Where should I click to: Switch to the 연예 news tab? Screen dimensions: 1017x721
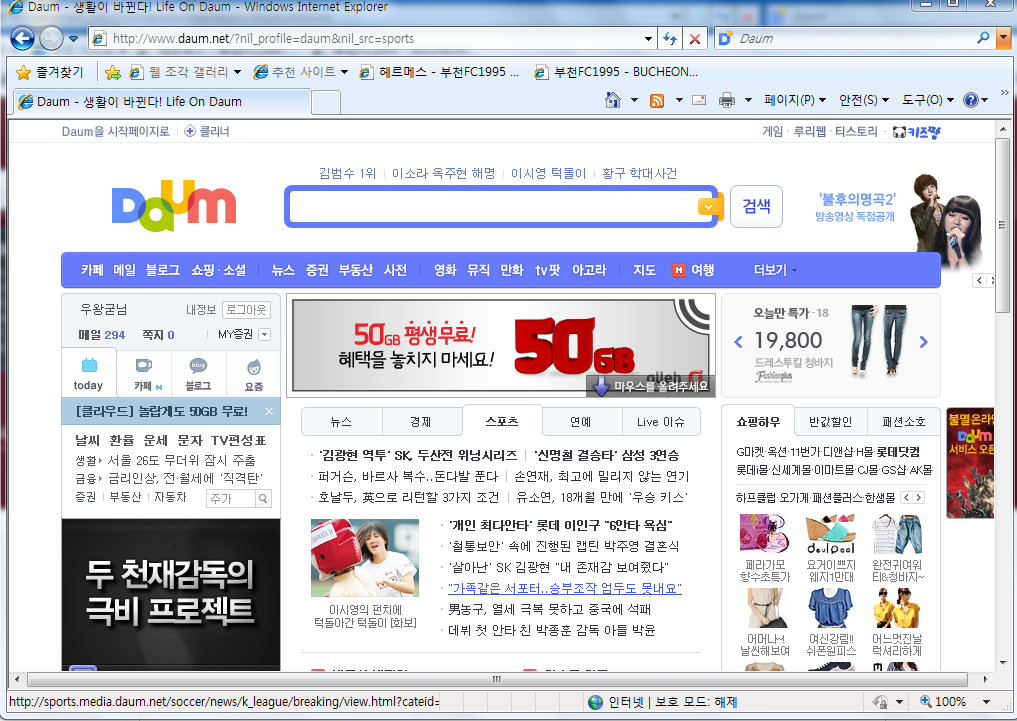click(x=581, y=421)
